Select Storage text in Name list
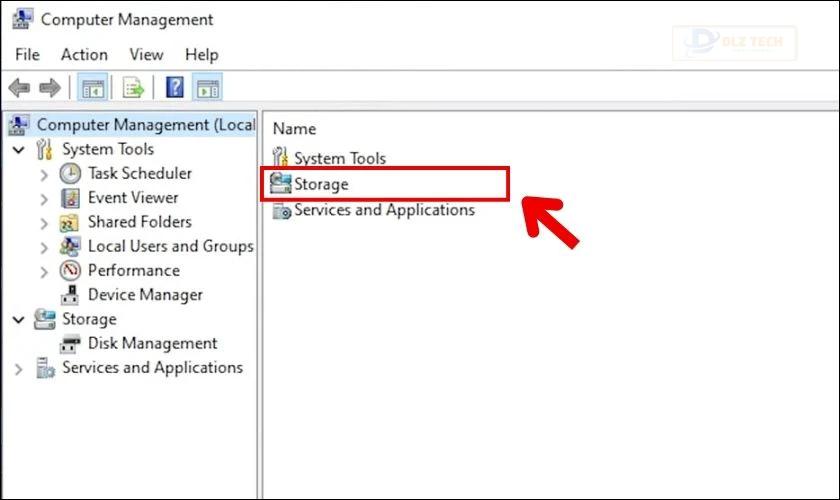The width and height of the screenshot is (840, 500). [x=321, y=184]
